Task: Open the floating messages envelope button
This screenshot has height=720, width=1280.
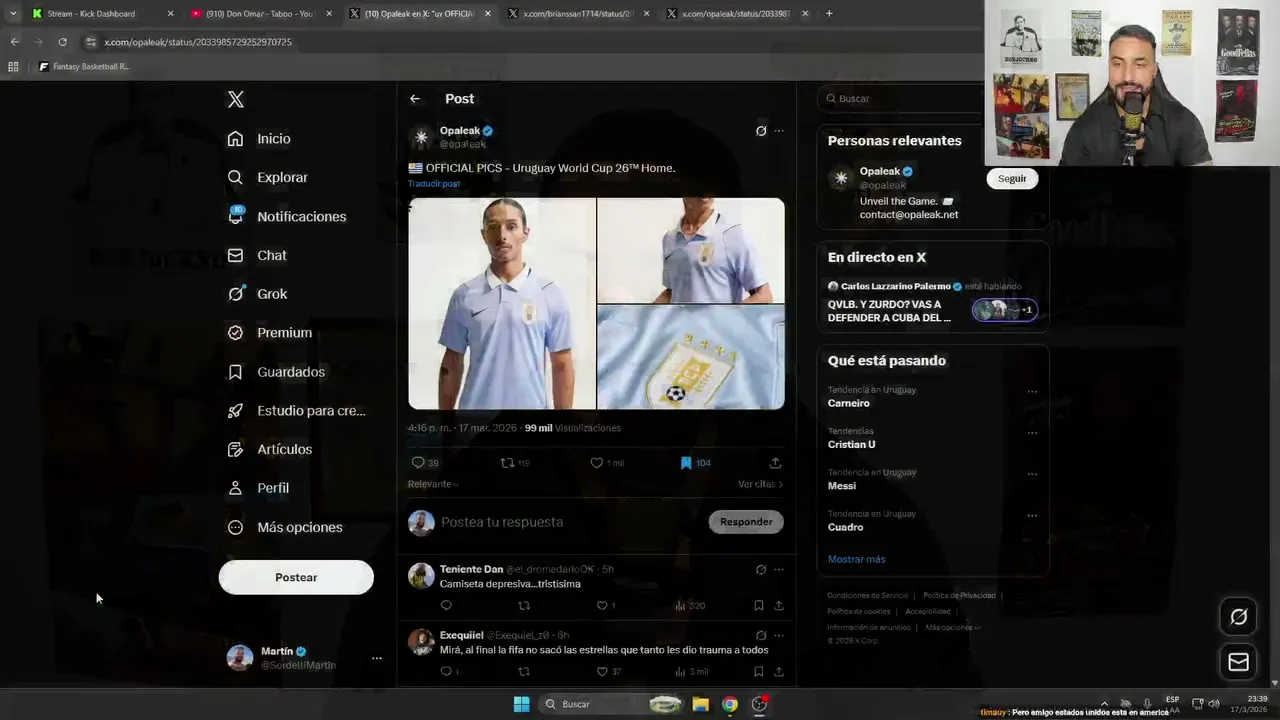Action: pos(1238,662)
